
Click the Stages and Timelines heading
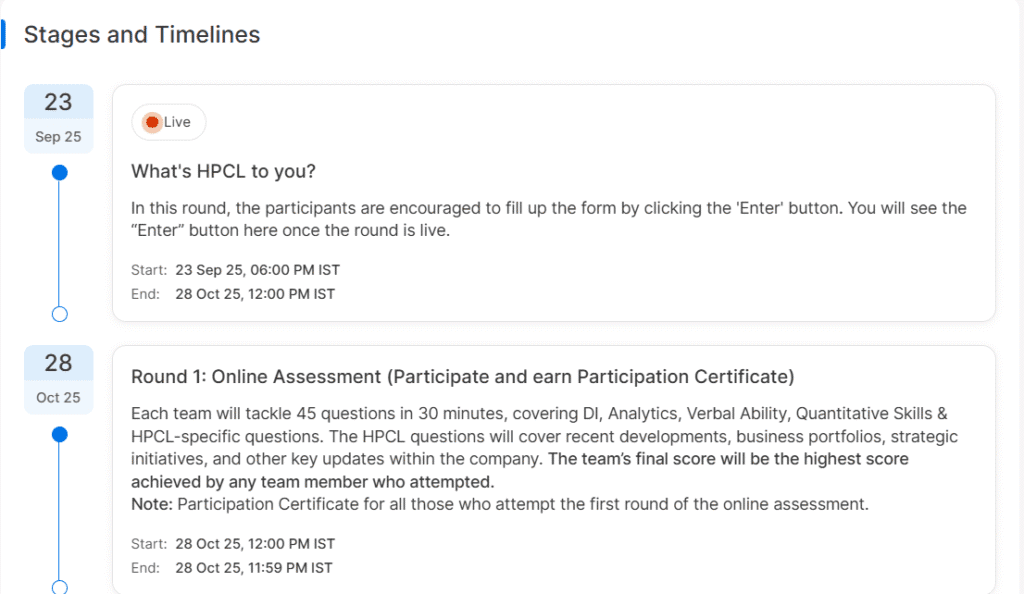[142, 35]
